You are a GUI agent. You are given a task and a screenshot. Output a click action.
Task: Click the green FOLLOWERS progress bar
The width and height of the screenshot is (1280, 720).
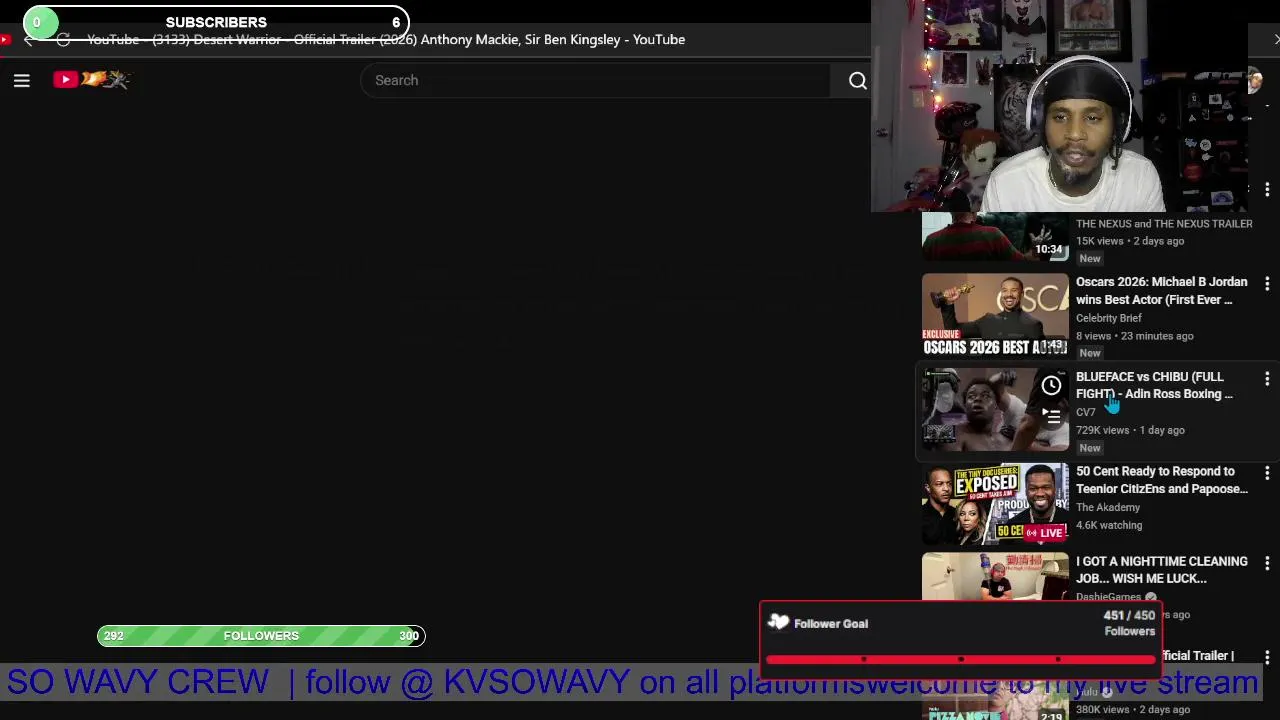[x=261, y=636]
